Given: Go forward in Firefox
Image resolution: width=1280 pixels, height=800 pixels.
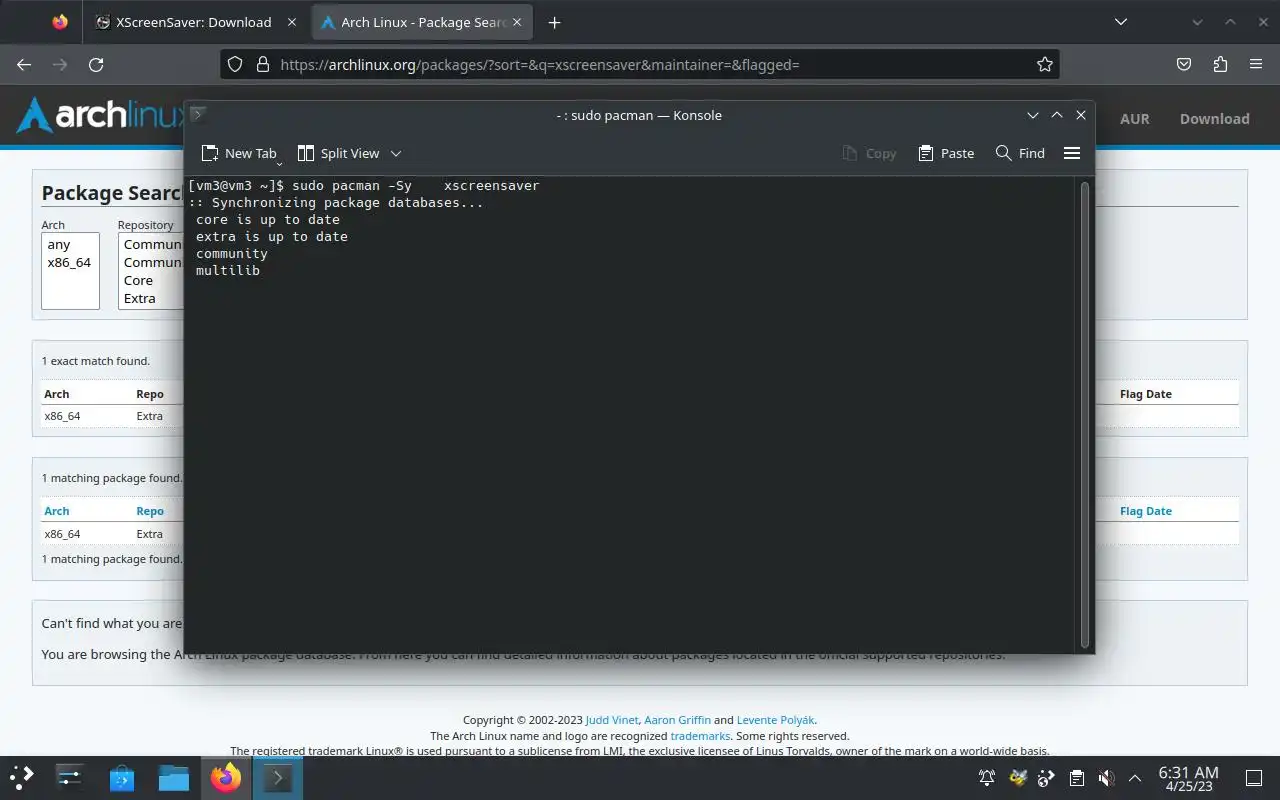Looking at the screenshot, I should click(60, 64).
